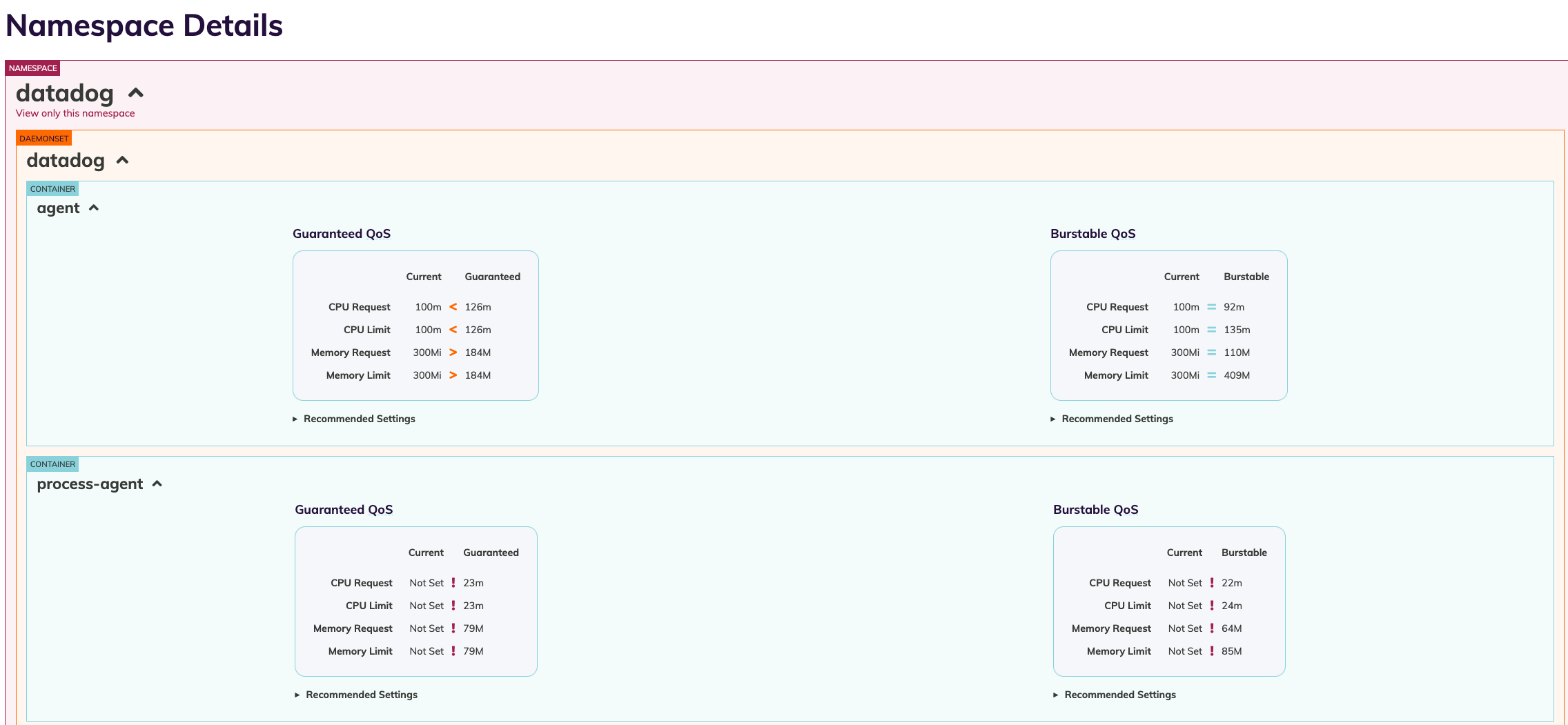Click the process-agent Burstable QoS heading

click(1096, 510)
